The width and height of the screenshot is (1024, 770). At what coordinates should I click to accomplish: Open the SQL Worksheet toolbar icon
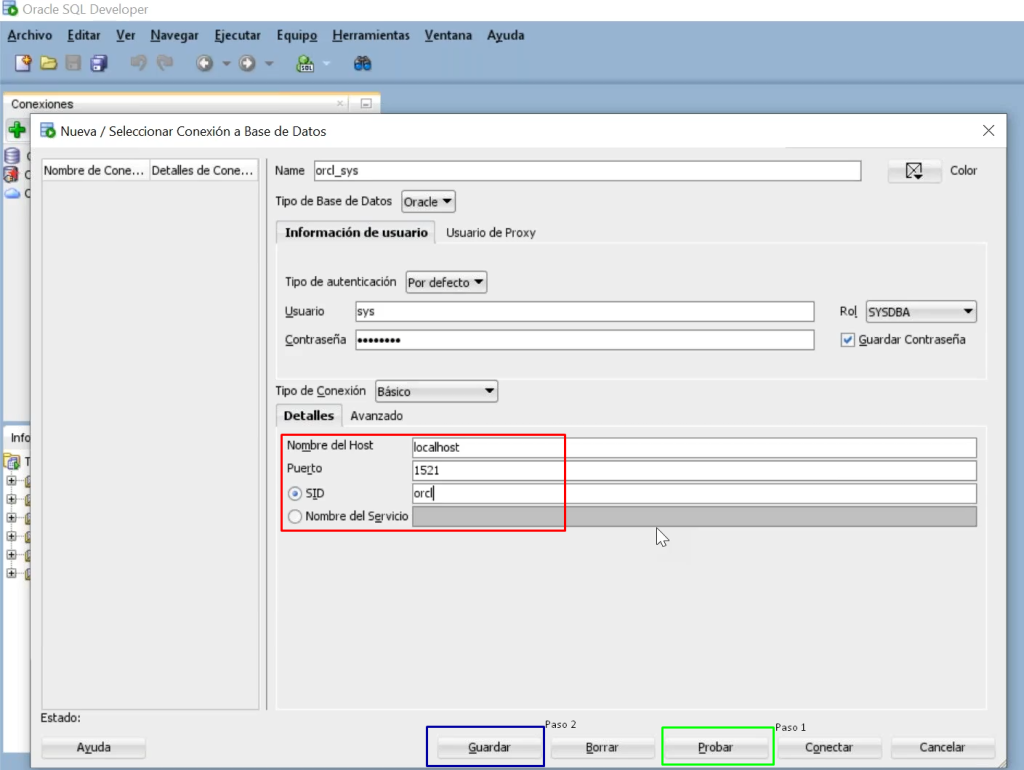(305, 63)
